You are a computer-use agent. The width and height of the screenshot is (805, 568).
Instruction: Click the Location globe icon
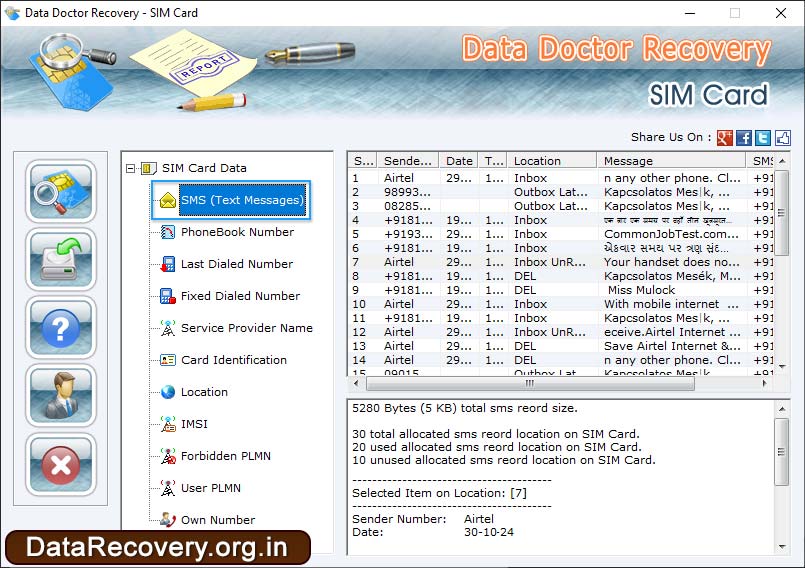coord(168,392)
